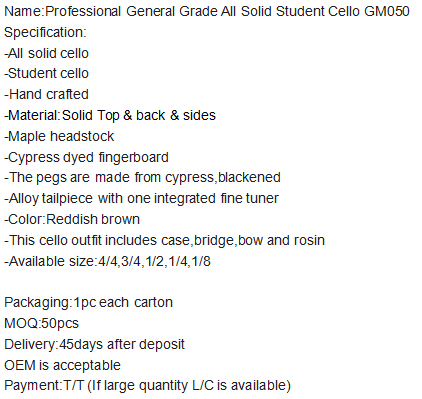This screenshot has height=399, width=422.
Task: Click the Payment T/T line
Action: 147,386
